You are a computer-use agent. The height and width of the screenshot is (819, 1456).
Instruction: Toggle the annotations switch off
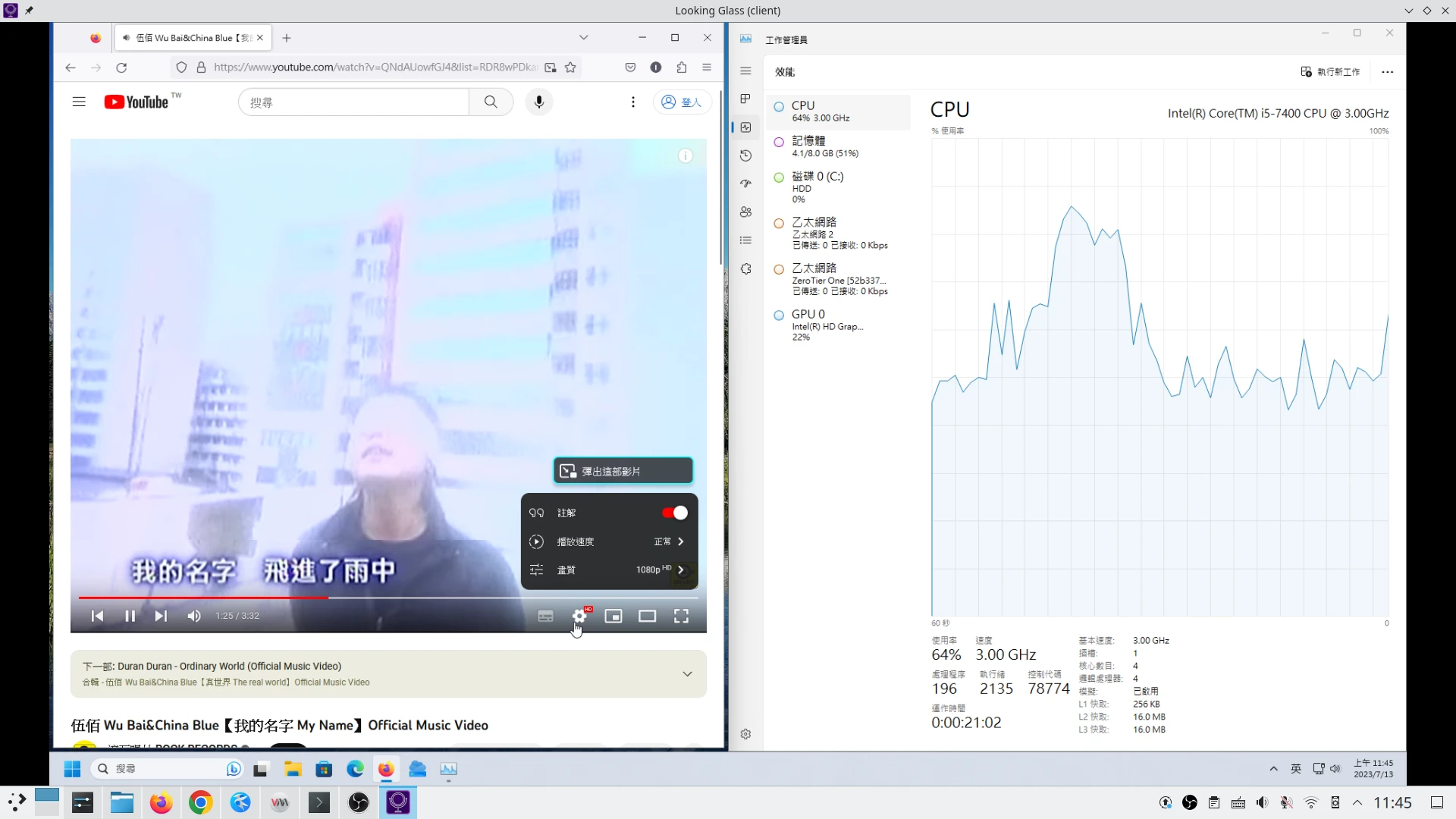(x=674, y=513)
